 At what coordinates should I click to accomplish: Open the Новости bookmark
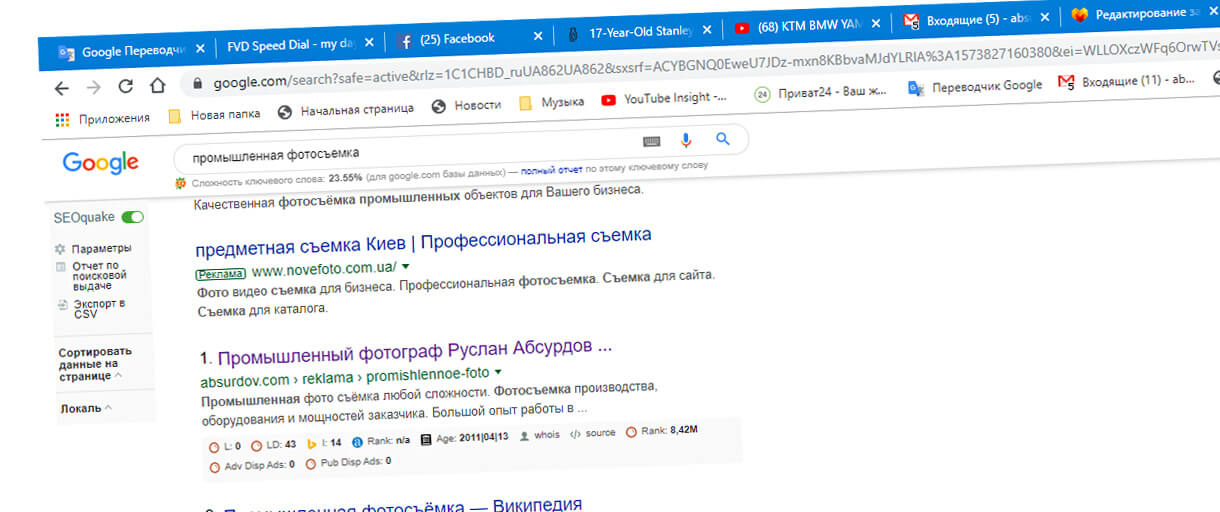(x=466, y=105)
